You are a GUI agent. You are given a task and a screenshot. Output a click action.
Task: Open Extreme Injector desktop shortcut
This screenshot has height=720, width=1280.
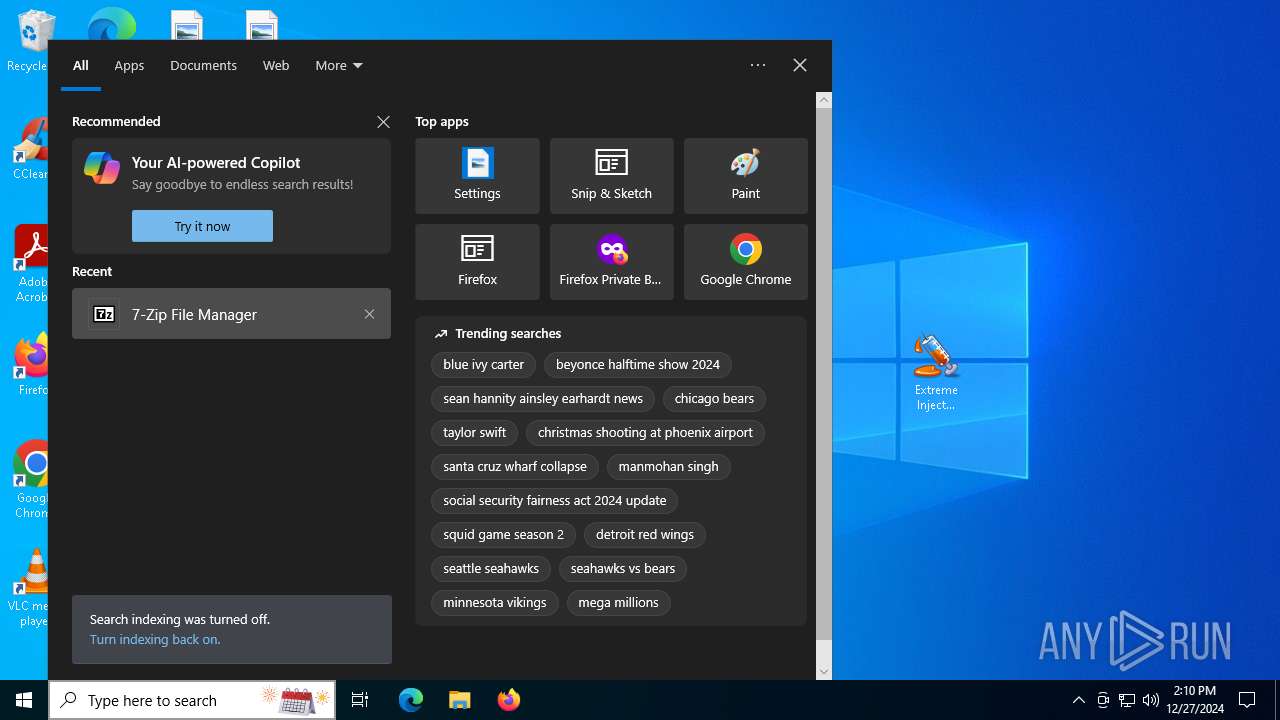(x=936, y=372)
